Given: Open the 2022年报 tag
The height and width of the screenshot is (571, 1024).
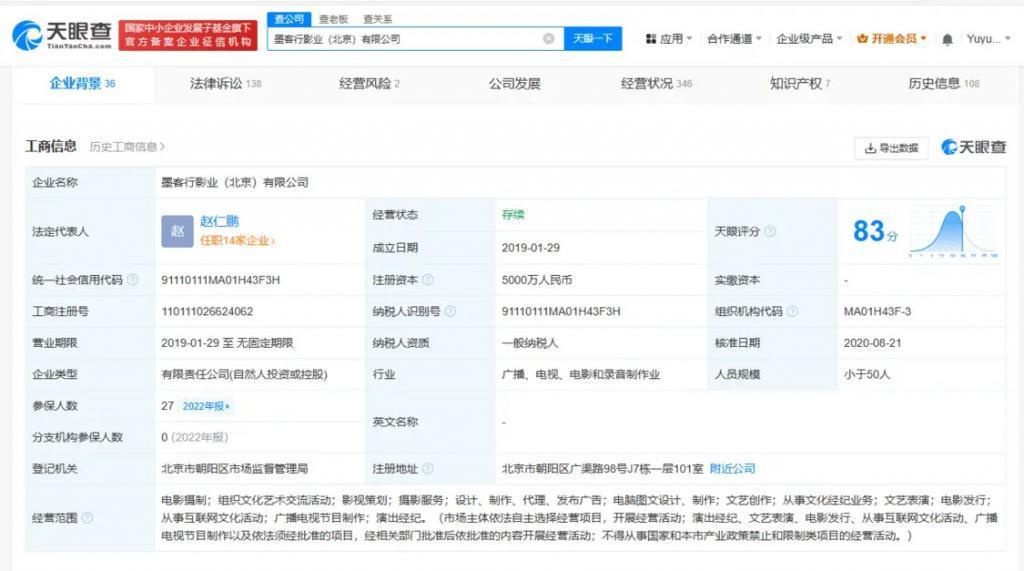Looking at the screenshot, I should 206,406.
